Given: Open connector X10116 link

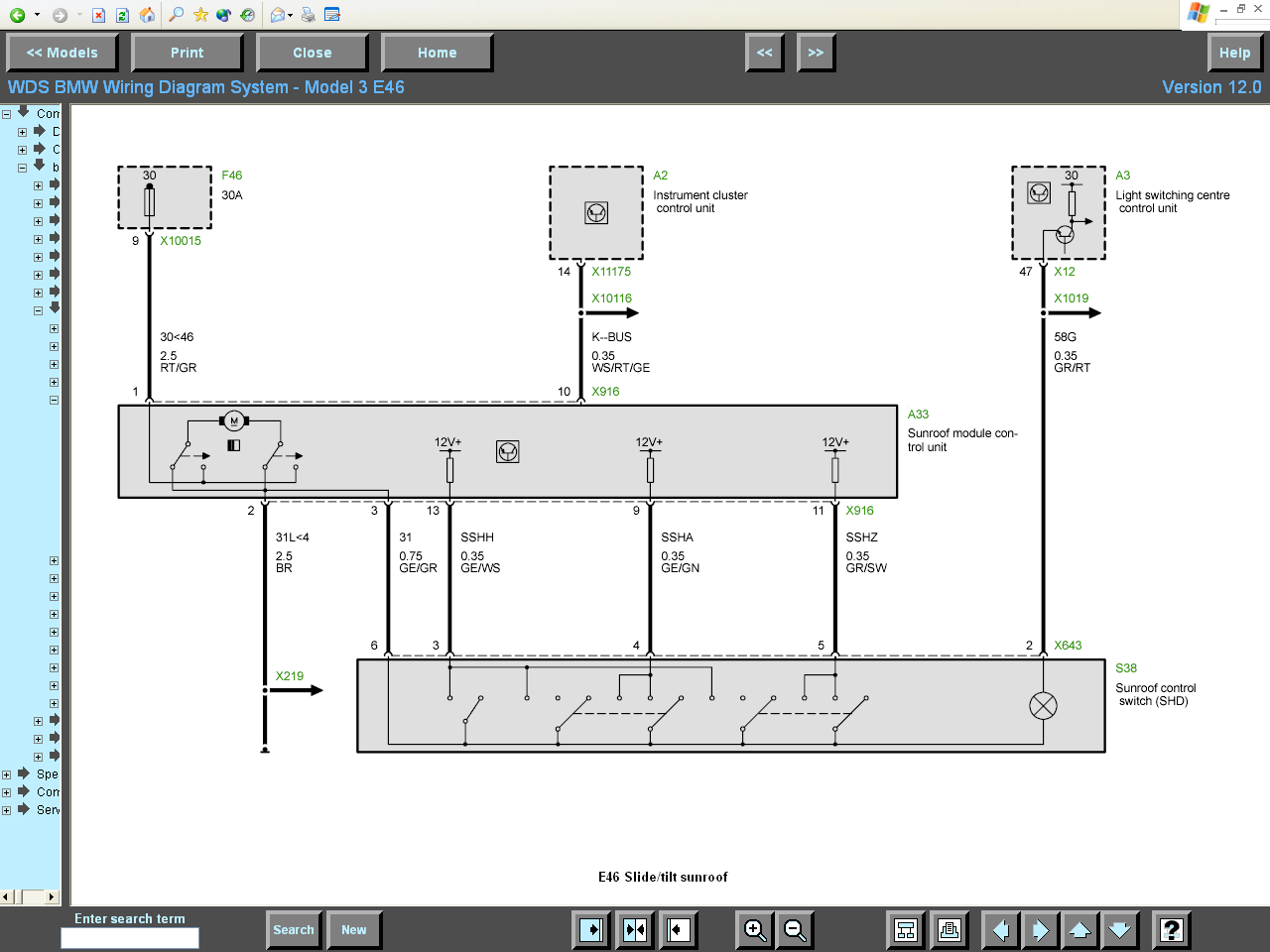Looking at the screenshot, I should click(612, 298).
